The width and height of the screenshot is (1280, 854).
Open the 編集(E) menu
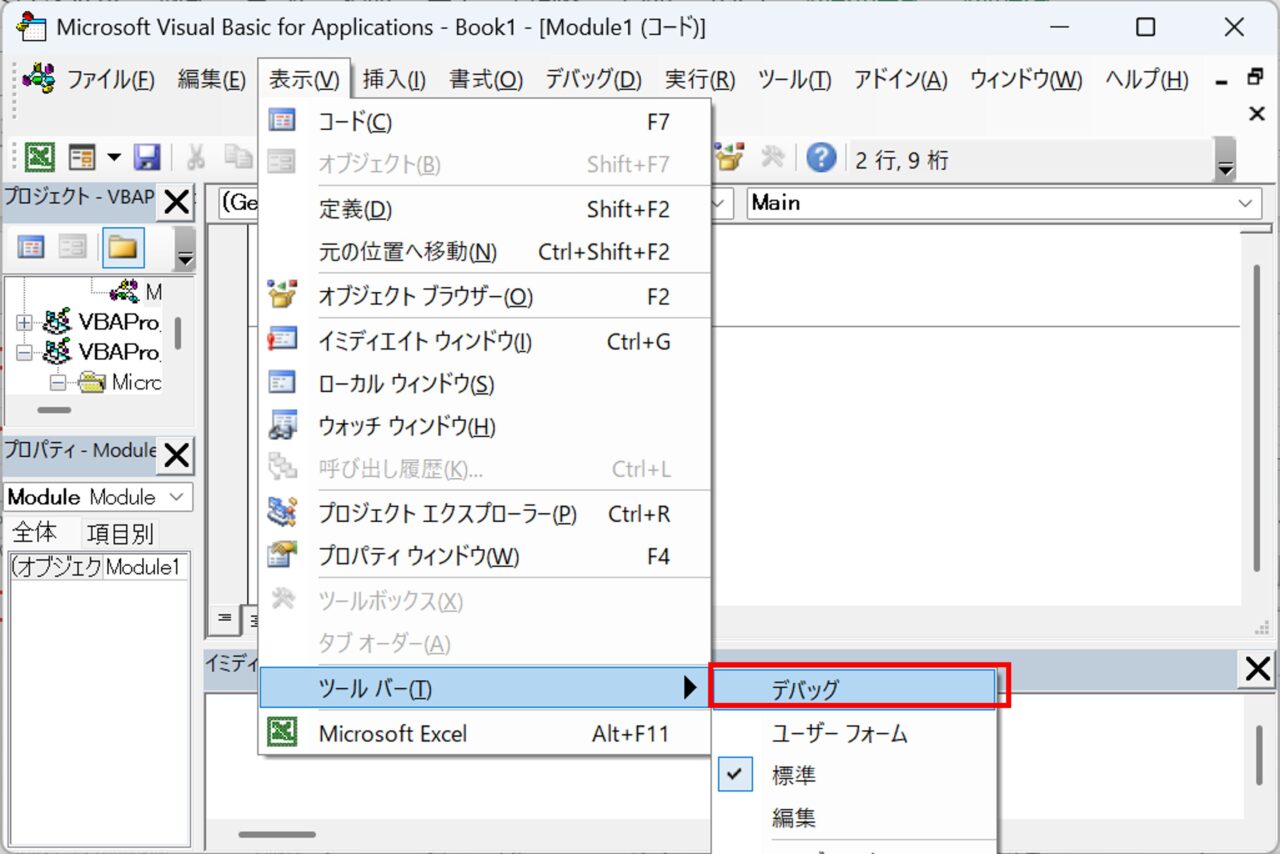click(211, 79)
